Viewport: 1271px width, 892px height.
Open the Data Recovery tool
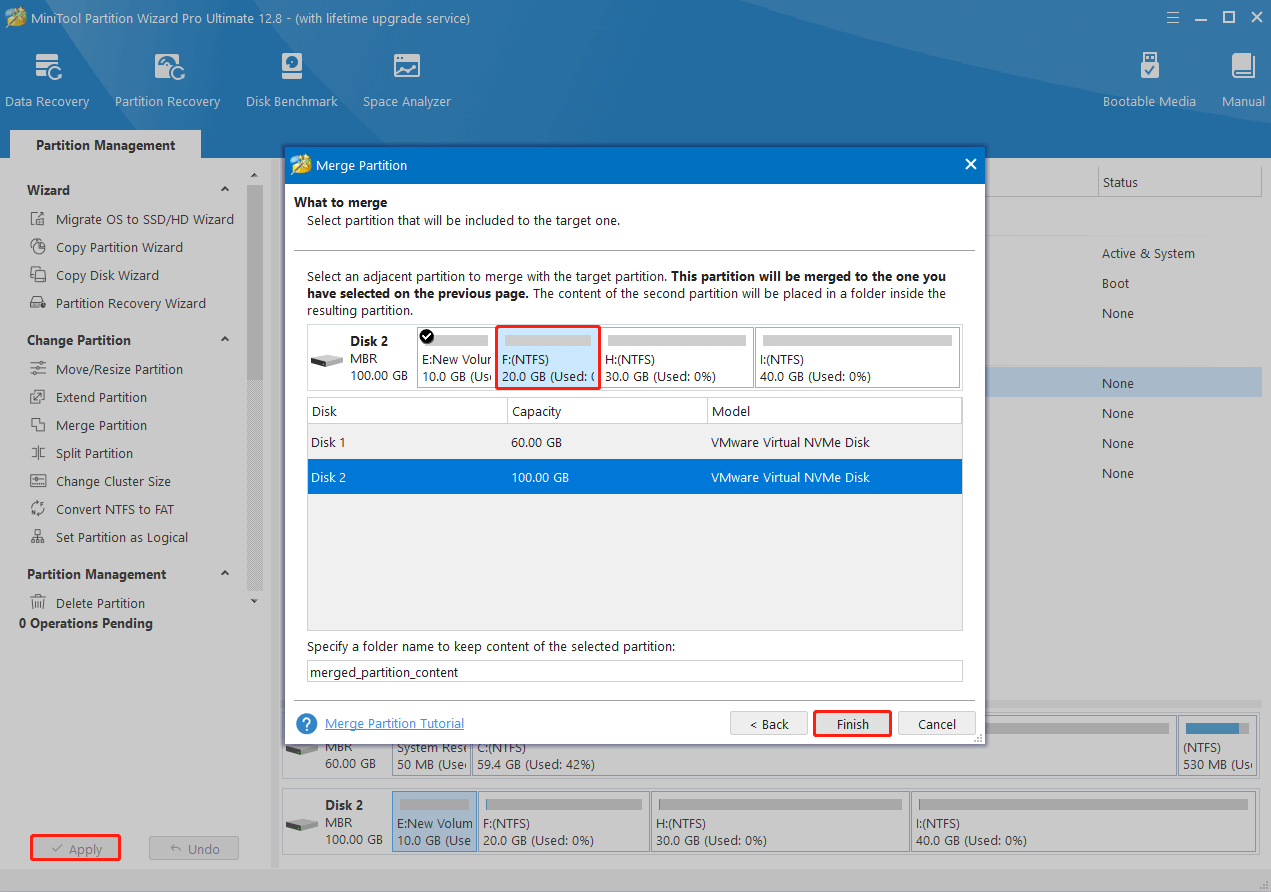point(47,80)
